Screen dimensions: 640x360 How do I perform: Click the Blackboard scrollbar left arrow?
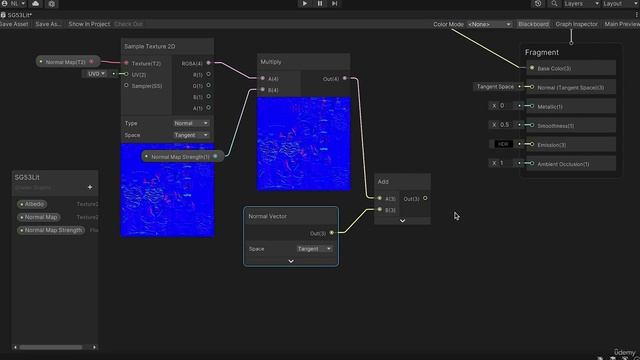(x=16, y=347)
